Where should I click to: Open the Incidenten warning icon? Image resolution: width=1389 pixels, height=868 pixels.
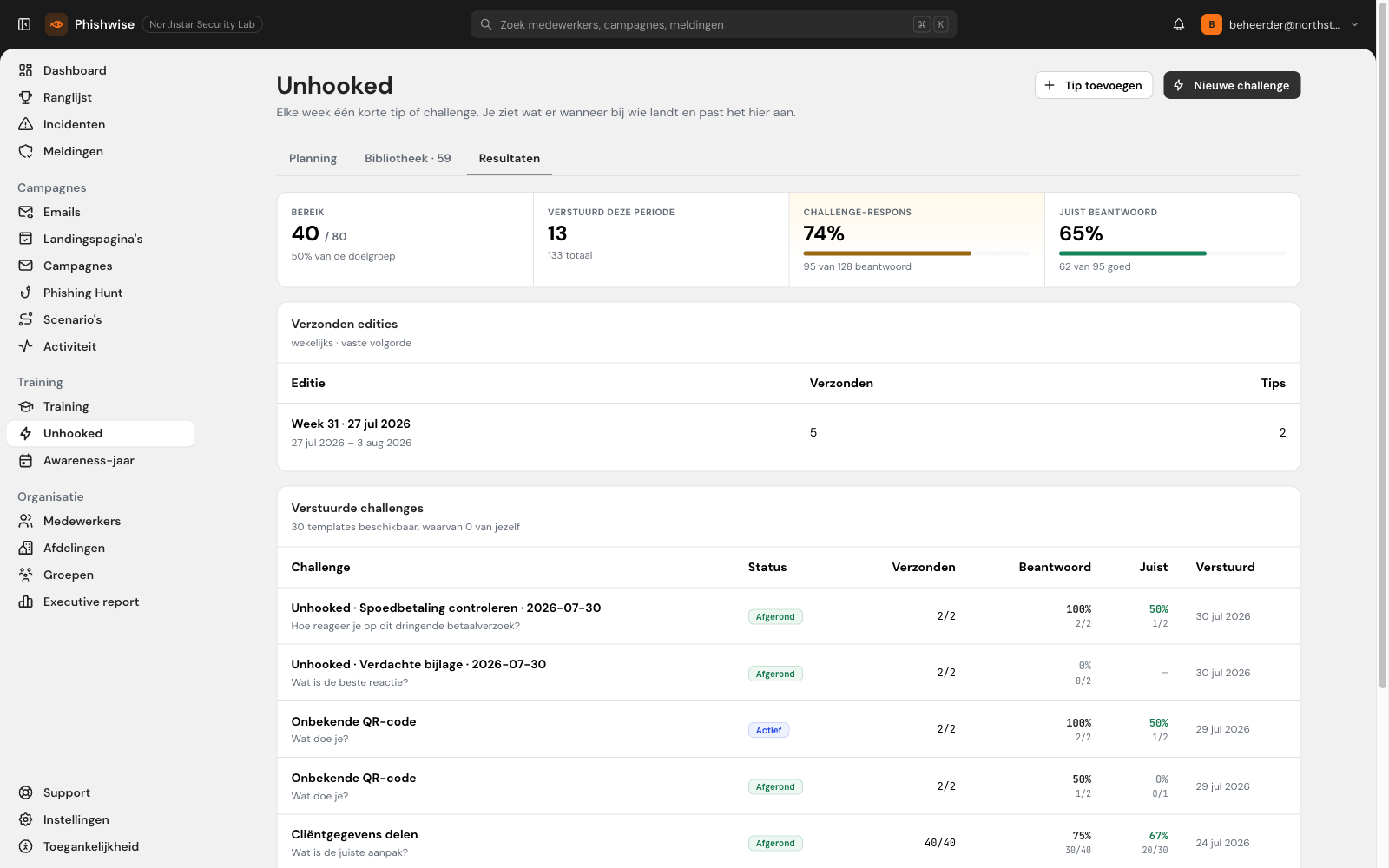(26, 124)
